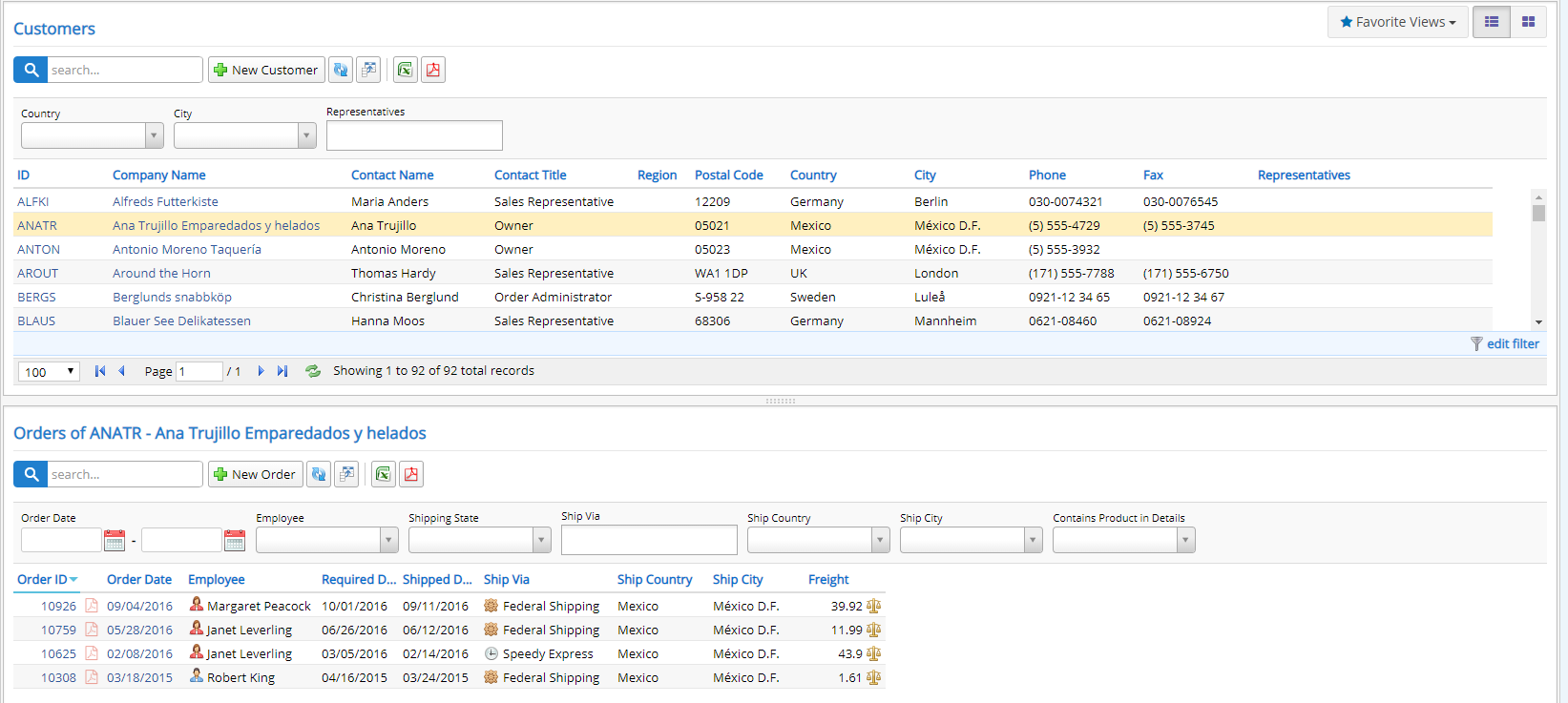
Task: Open the Favorite Views menu
Action: (1397, 22)
